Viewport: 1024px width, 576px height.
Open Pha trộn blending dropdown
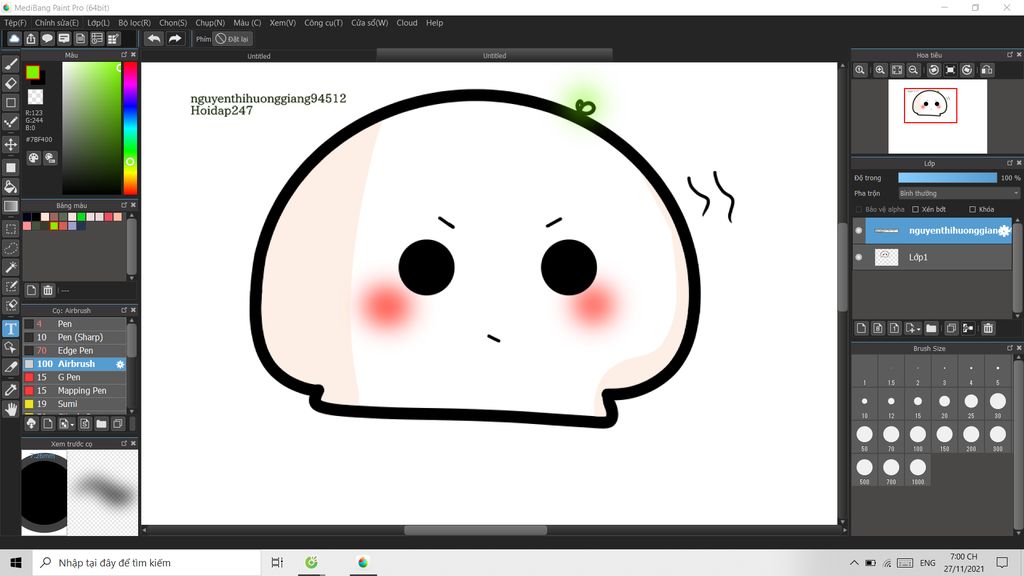coord(958,193)
